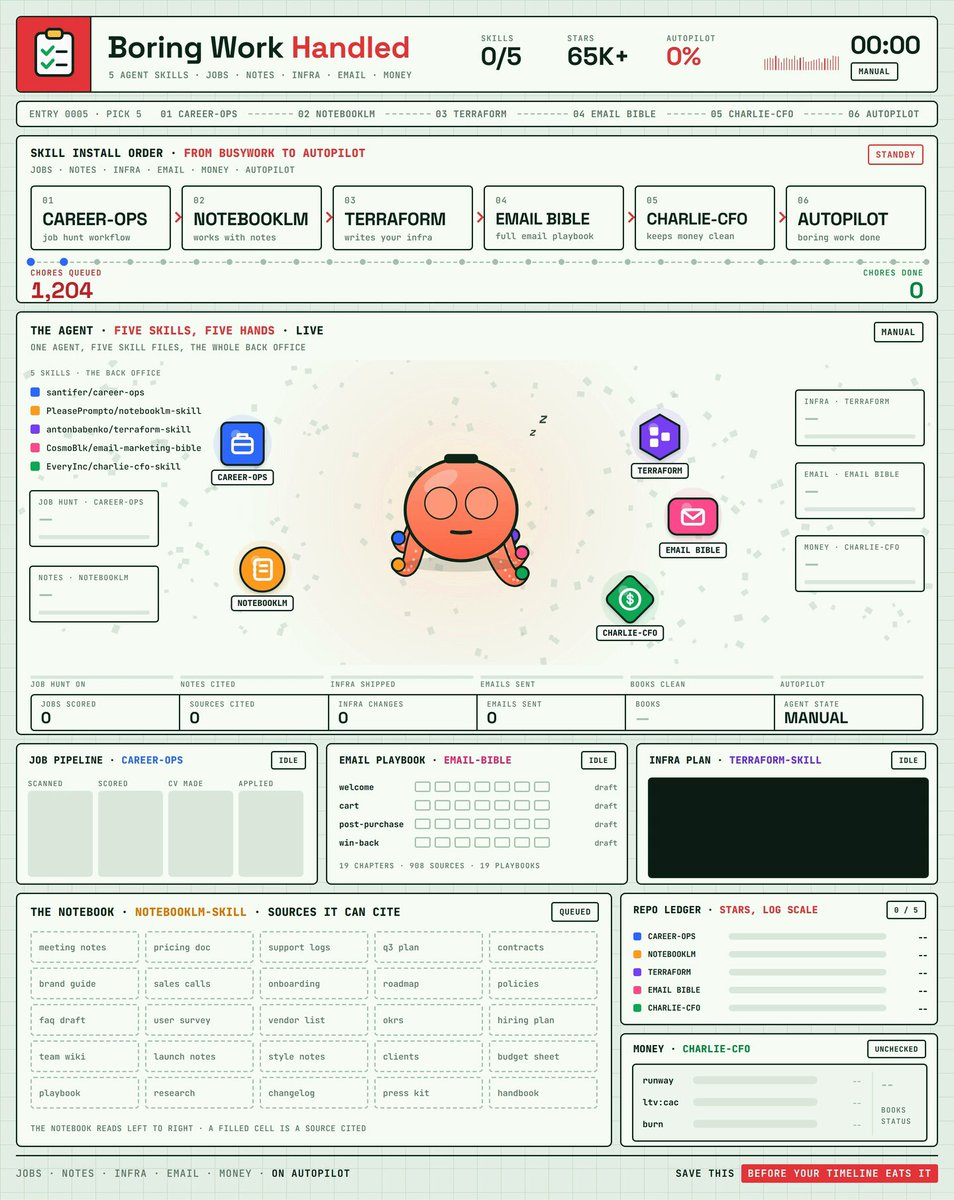This screenshot has height=1200, width=954.
Task: Click the green dot beside EveryInc/charlie-cfo-skill
Action: (x=35, y=466)
